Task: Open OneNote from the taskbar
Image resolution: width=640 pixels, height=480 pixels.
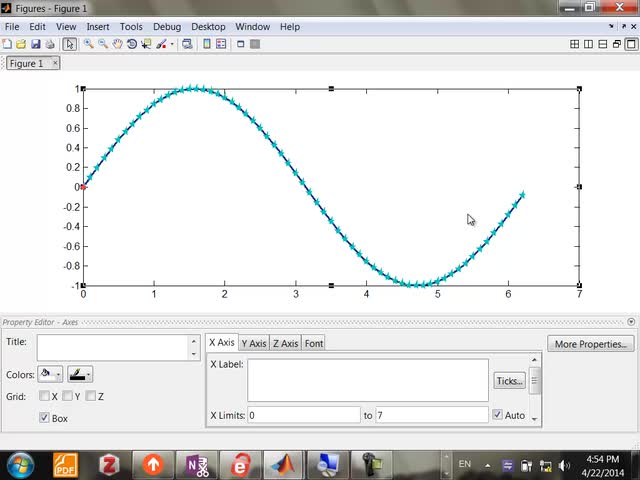Action: click(x=197, y=465)
